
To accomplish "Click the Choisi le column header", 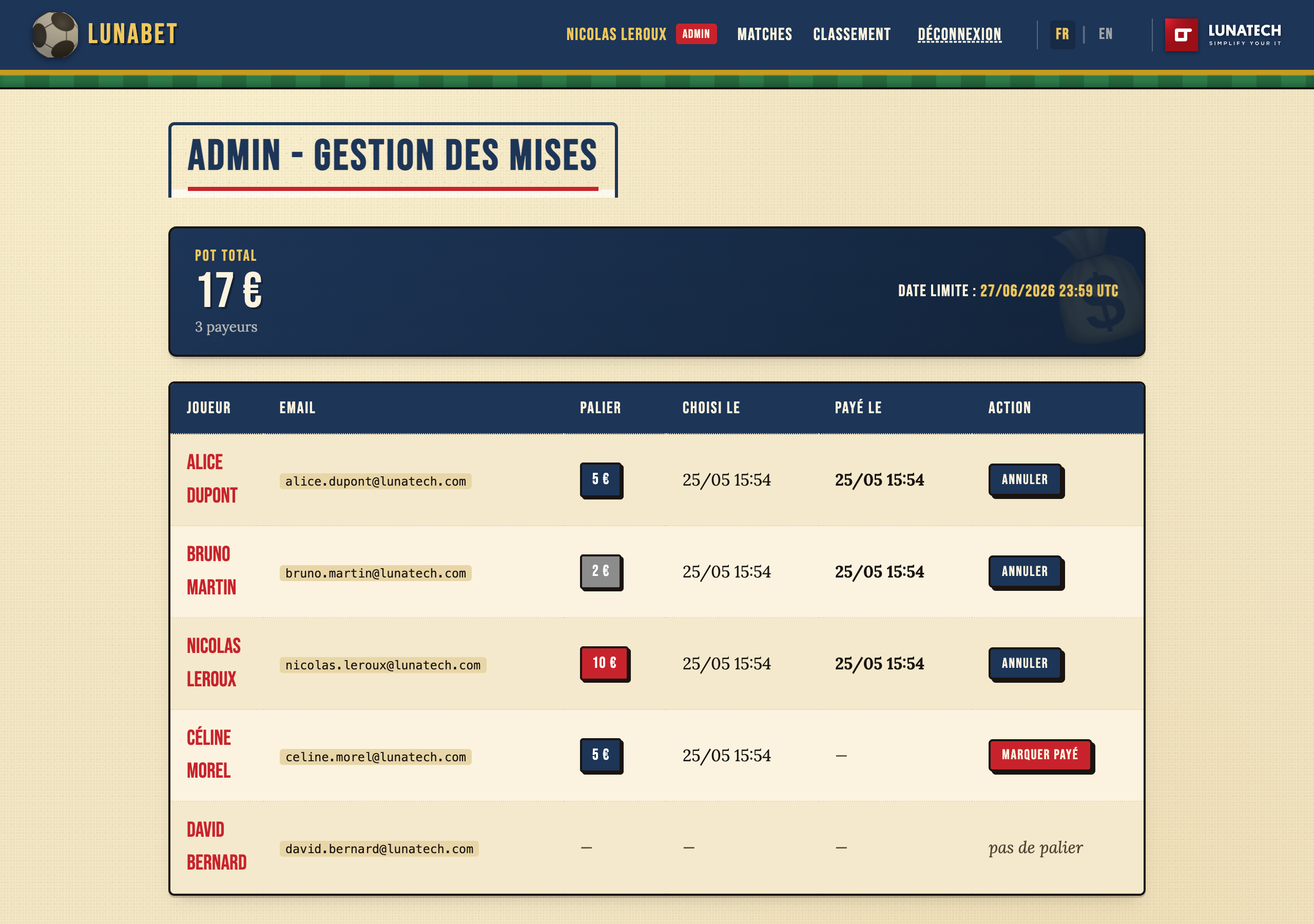I will point(711,408).
